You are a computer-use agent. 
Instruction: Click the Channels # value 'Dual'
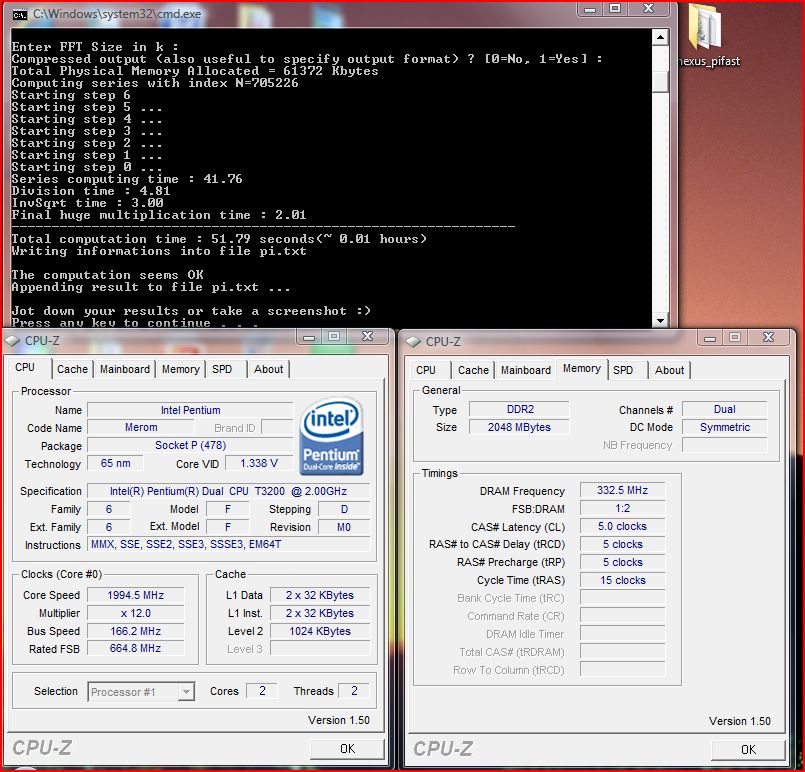pyautogui.click(x=724, y=409)
